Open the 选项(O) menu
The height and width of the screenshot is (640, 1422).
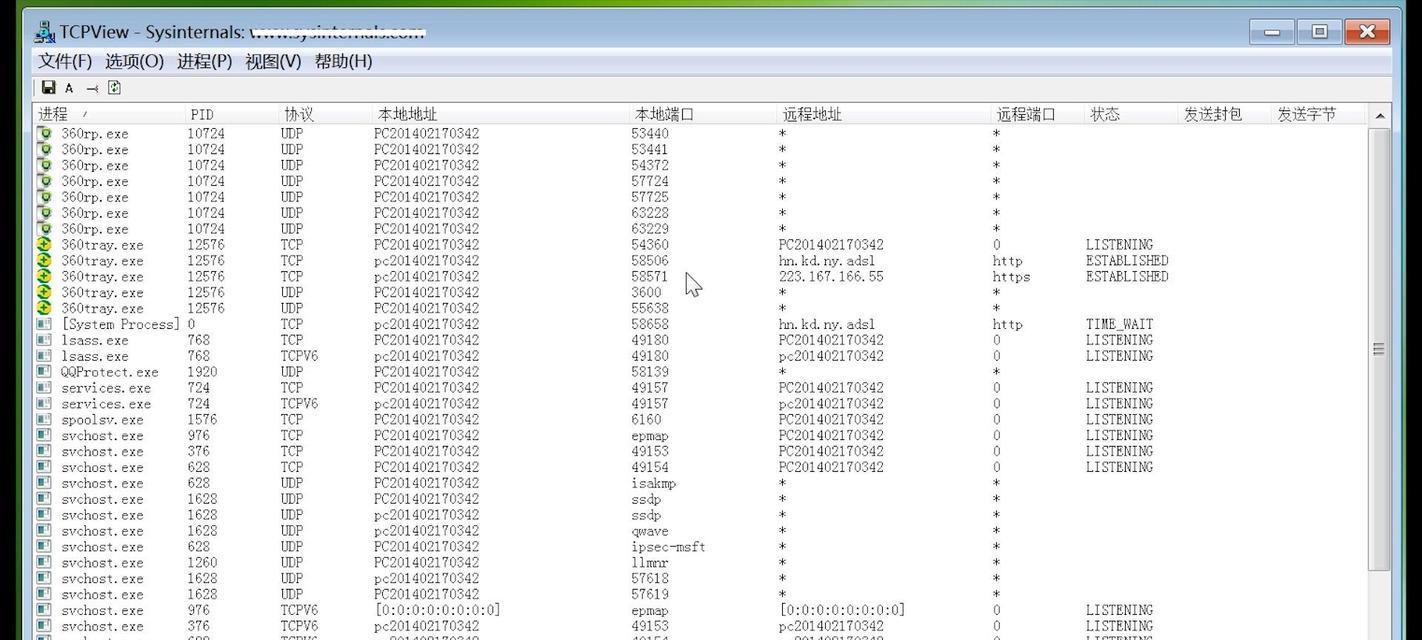point(134,61)
